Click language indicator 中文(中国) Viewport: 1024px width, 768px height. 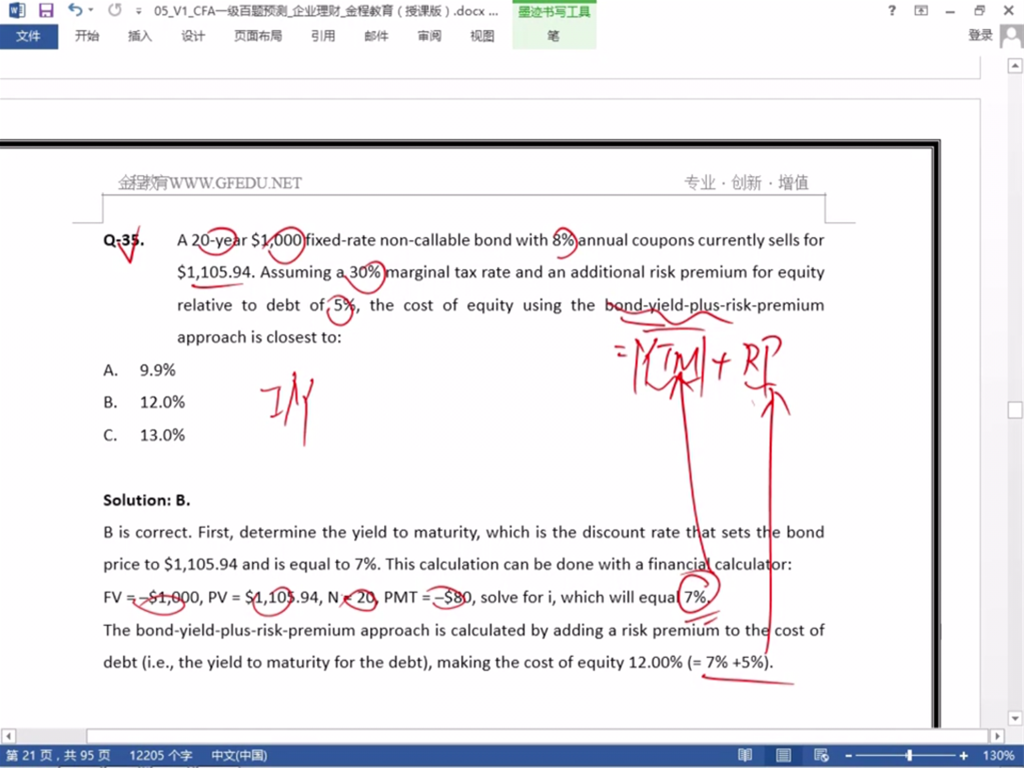tap(239, 756)
